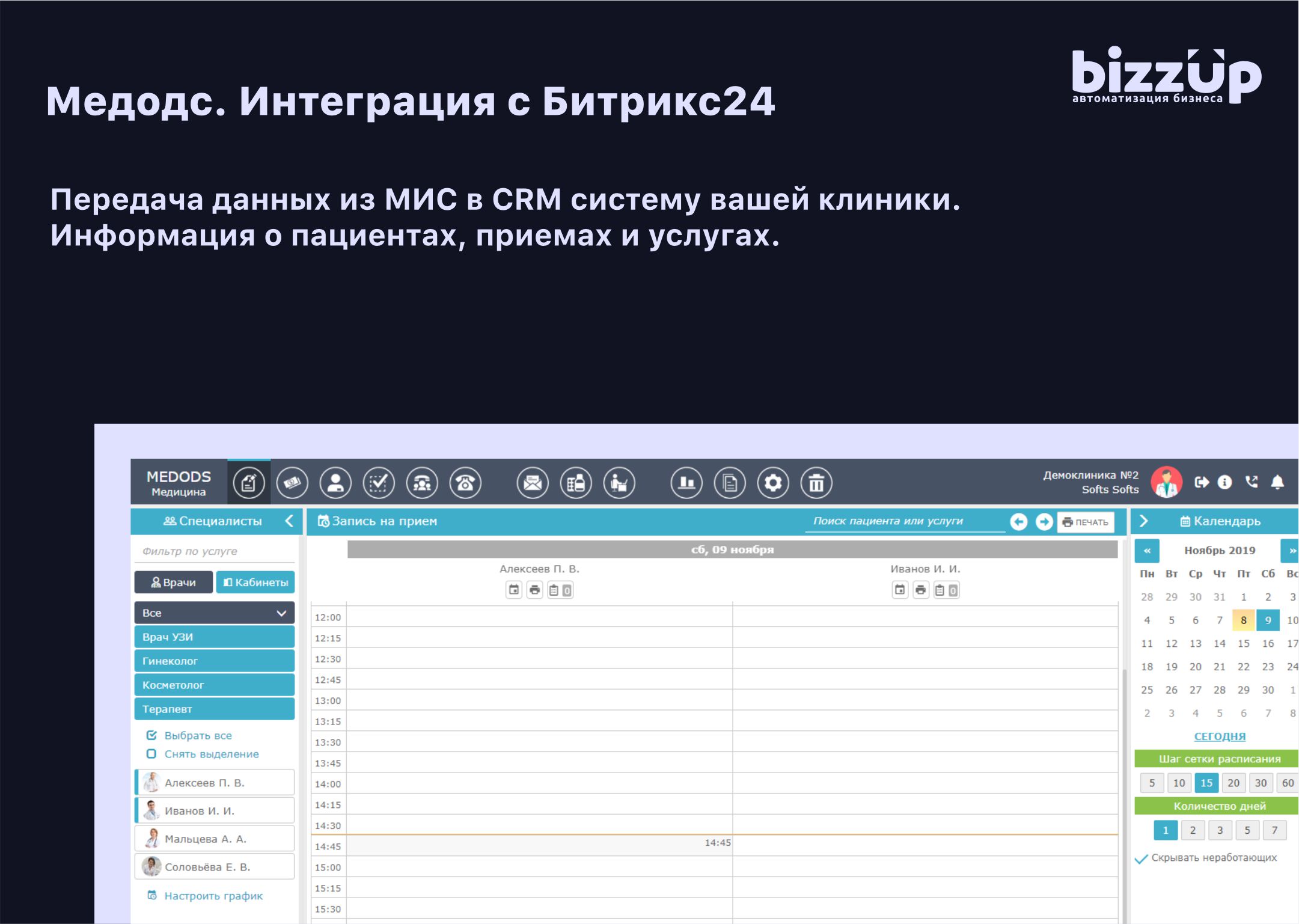Screen dimensions: 1299x924
Task: Expand the 'Все' specialties dropdown
Action: pyautogui.click(x=214, y=613)
